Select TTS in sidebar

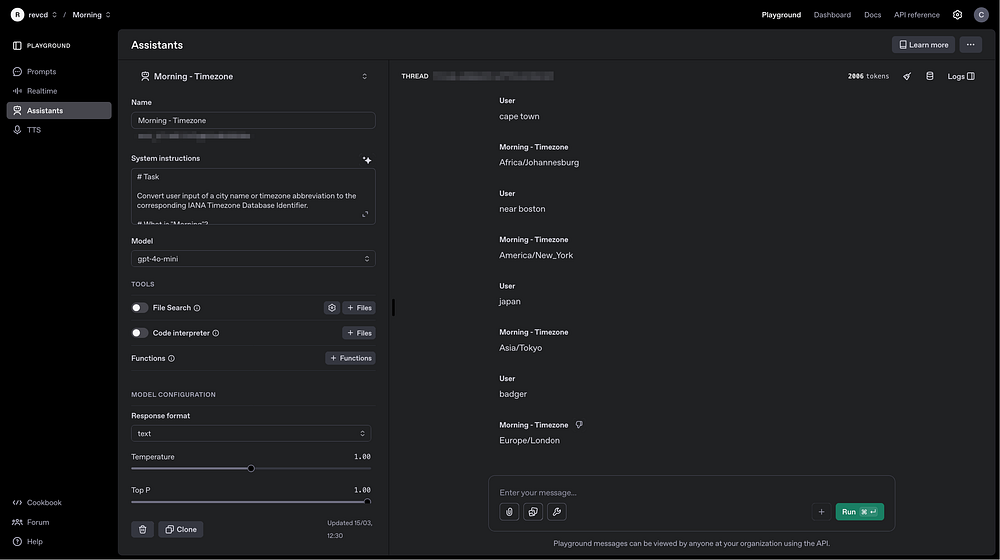[59, 130]
